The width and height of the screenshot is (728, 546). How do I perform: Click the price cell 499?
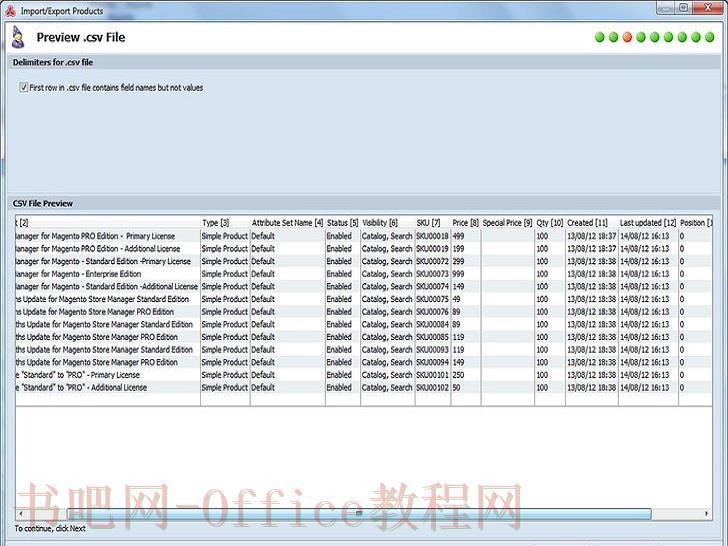point(466,236)
